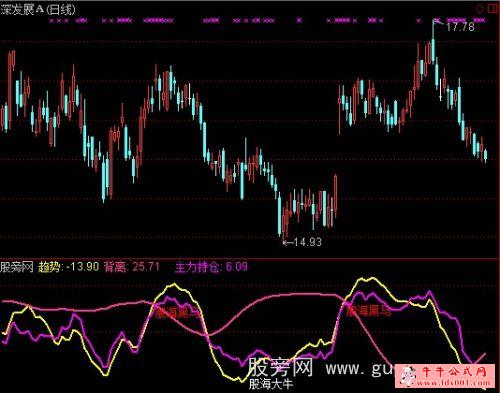Click the 深发展A (日线) chart title
Viewport: 500px width, 393px height.
click(x=38, y=10)
